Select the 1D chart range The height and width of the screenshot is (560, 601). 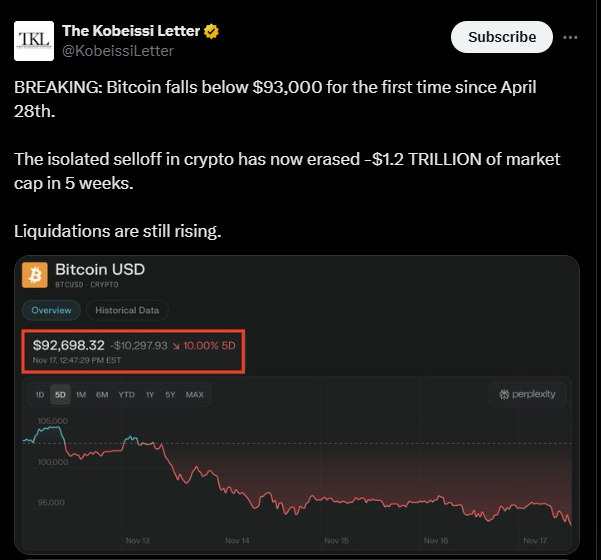(x=39, y=395)
